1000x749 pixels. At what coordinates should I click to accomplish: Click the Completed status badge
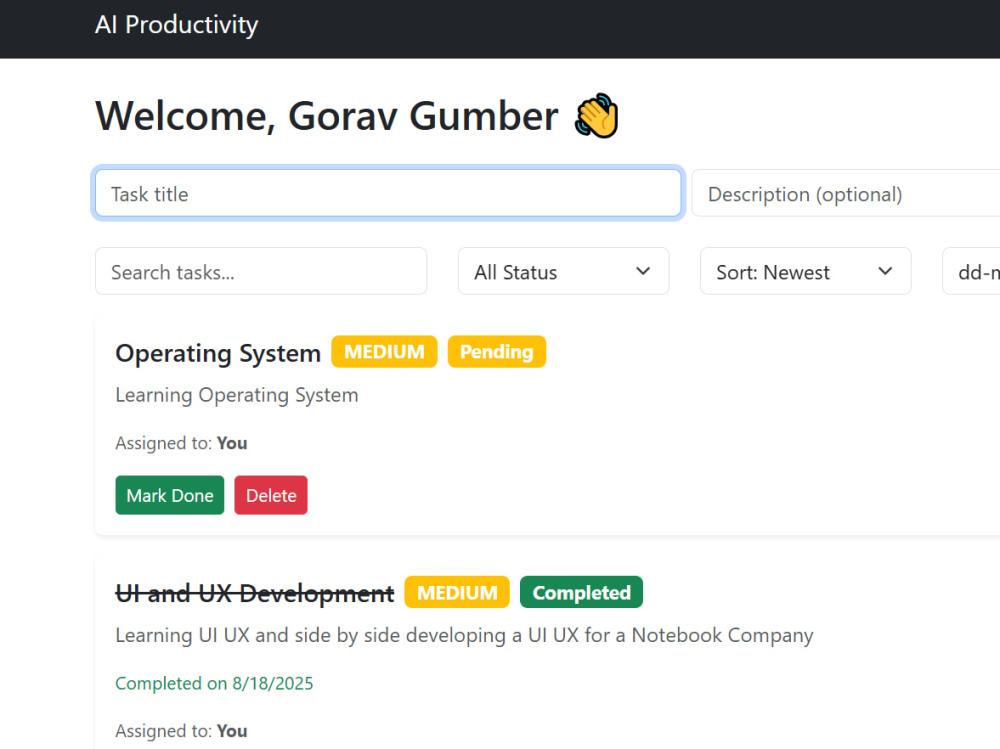581,592
